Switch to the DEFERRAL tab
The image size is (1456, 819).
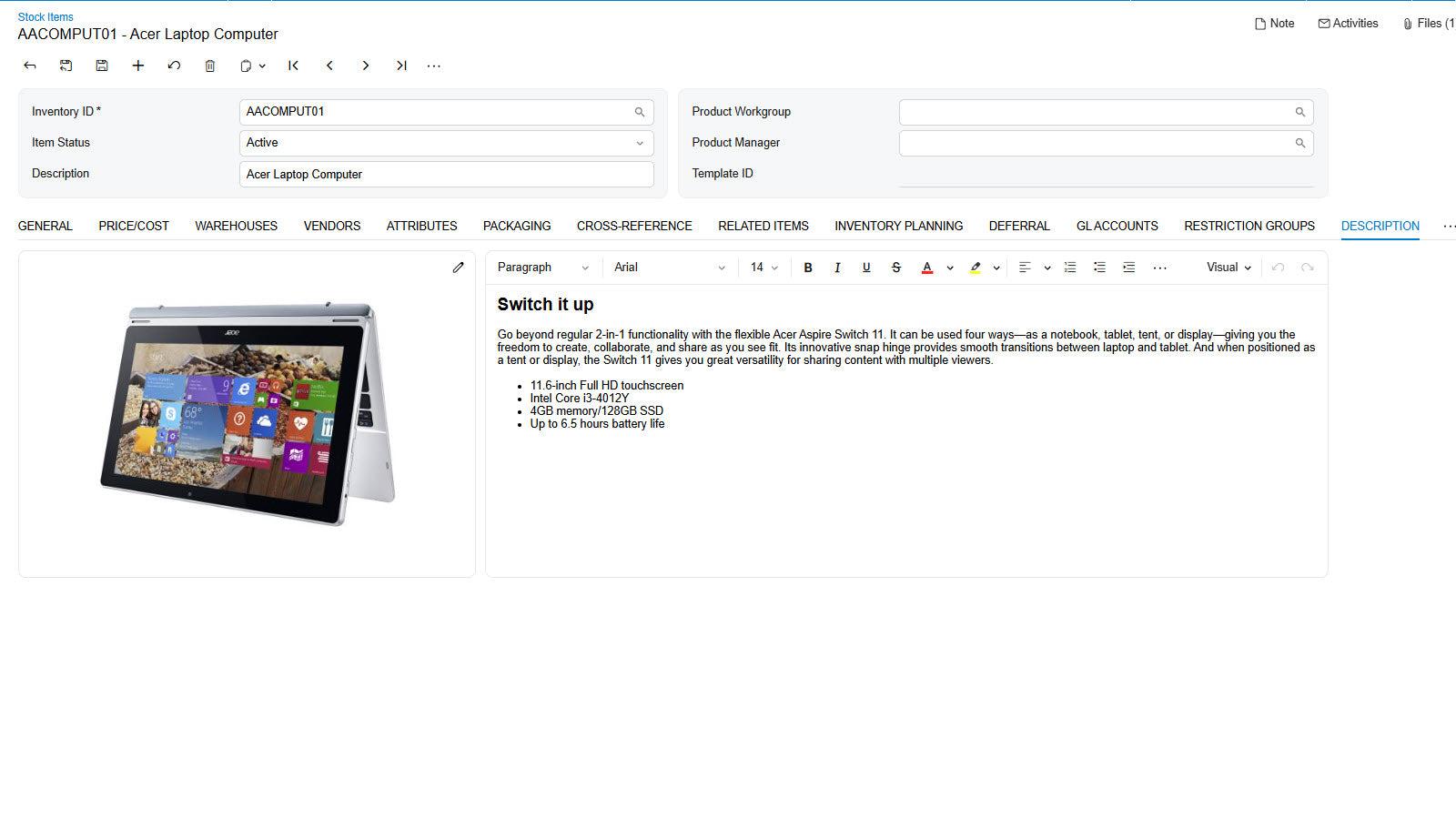[x=1019, y=226]
